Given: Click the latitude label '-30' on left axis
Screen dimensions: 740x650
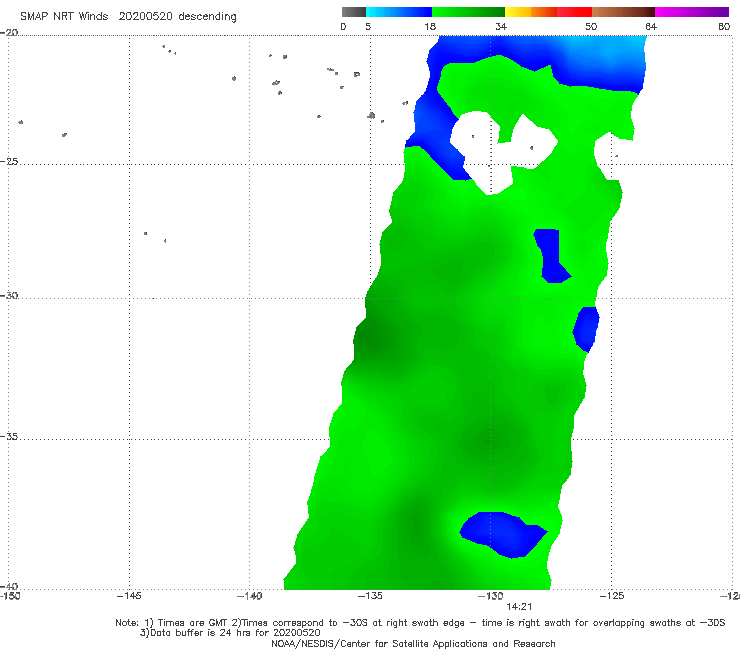Looking at the screenshot, I should (x=9, y=295).
